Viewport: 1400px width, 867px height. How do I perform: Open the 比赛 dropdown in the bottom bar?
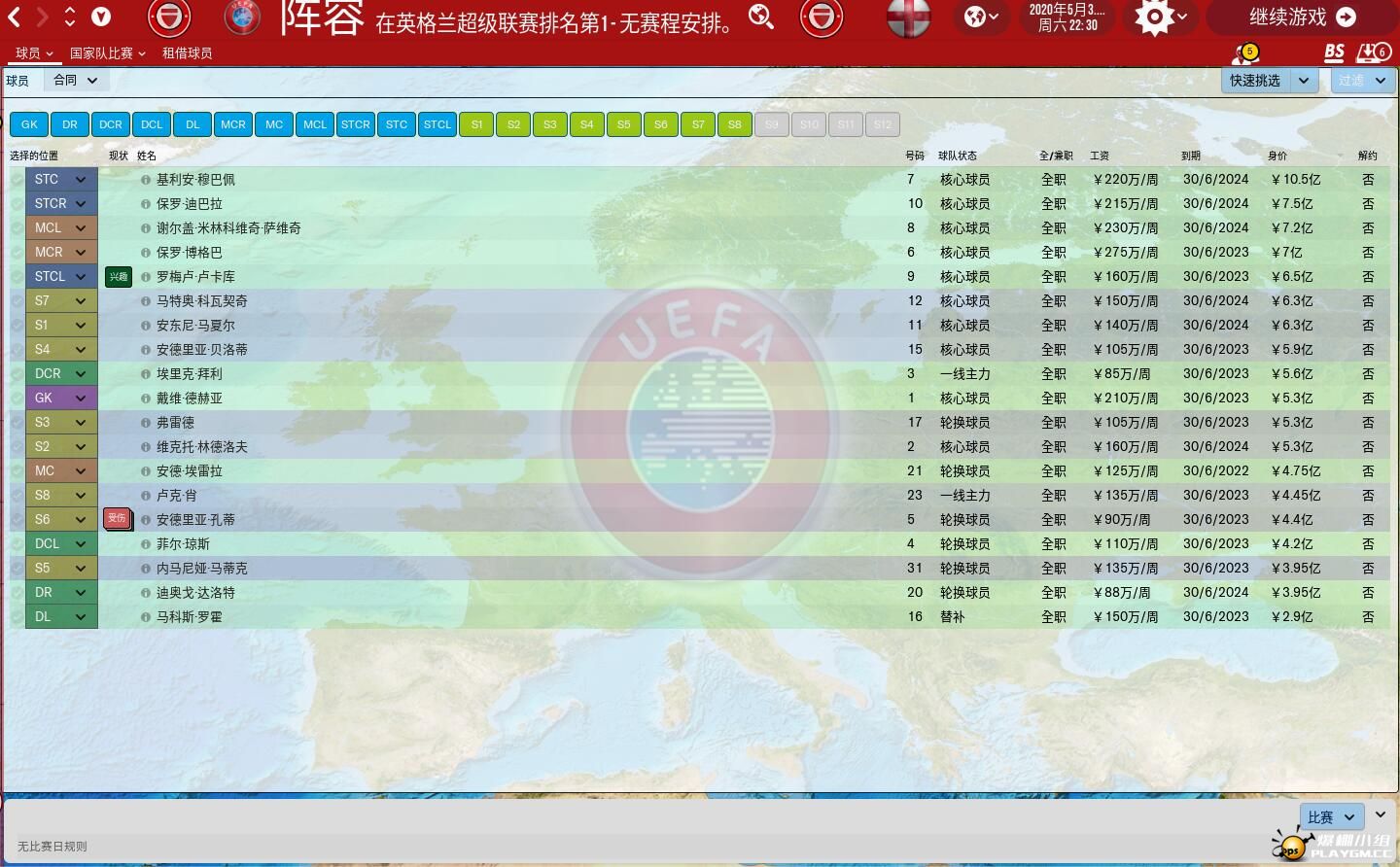pyautogui.click(x=1332, y=817)
